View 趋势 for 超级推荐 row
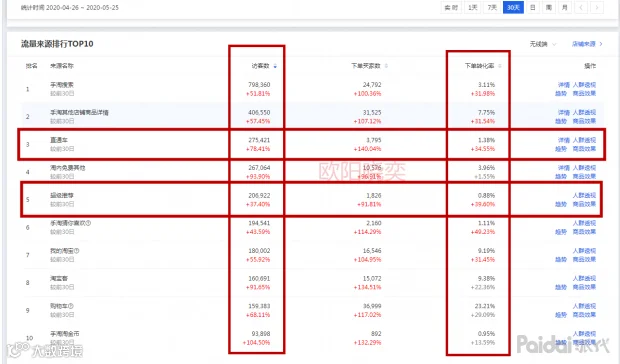 coord(561,204)
